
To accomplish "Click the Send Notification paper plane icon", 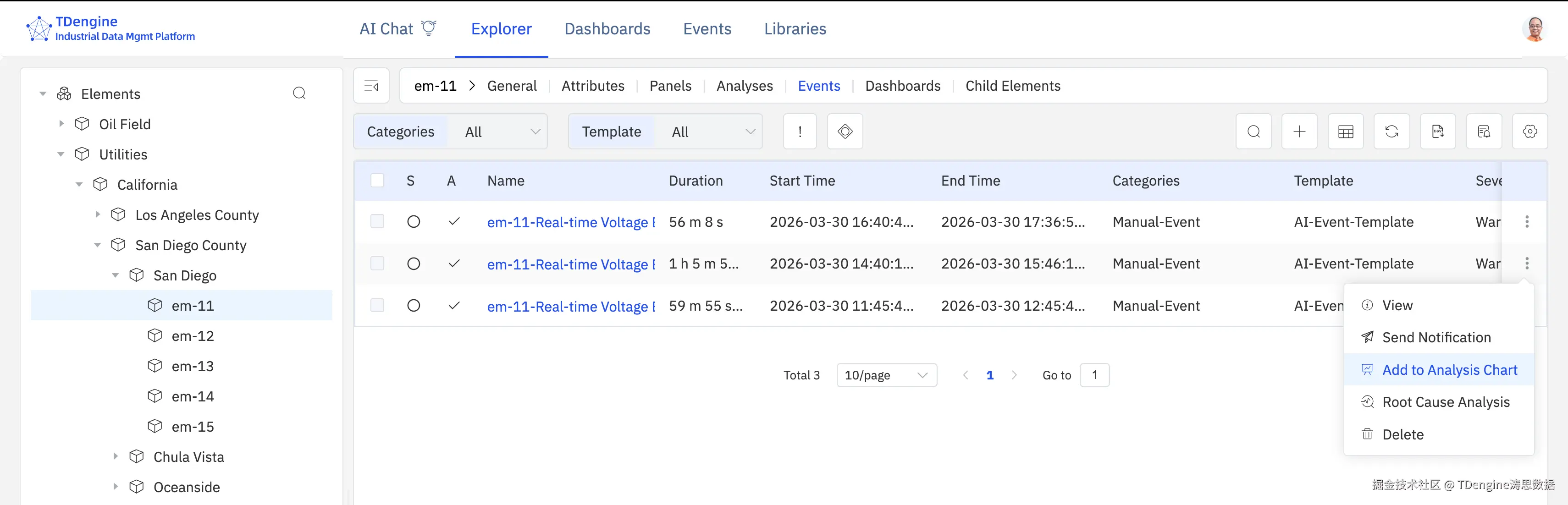I will point(1367,337).
